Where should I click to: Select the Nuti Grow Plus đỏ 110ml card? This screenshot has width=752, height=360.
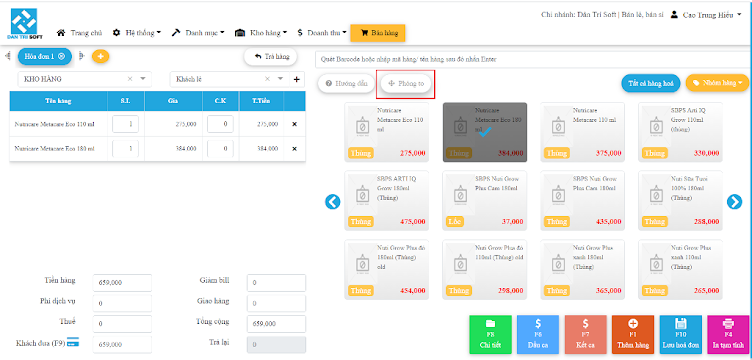[x=484, y=269]
